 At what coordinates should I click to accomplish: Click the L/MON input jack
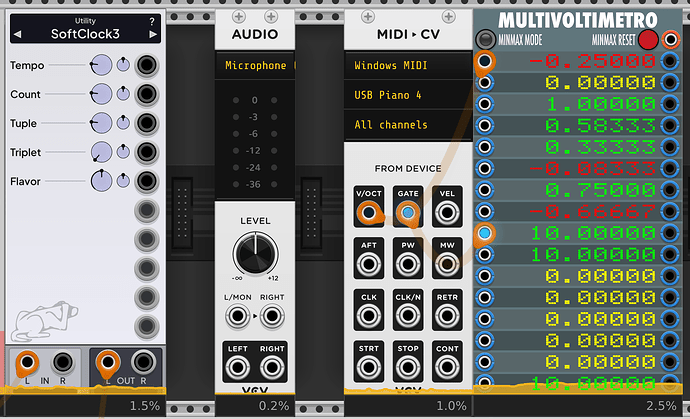coord(238,316)
